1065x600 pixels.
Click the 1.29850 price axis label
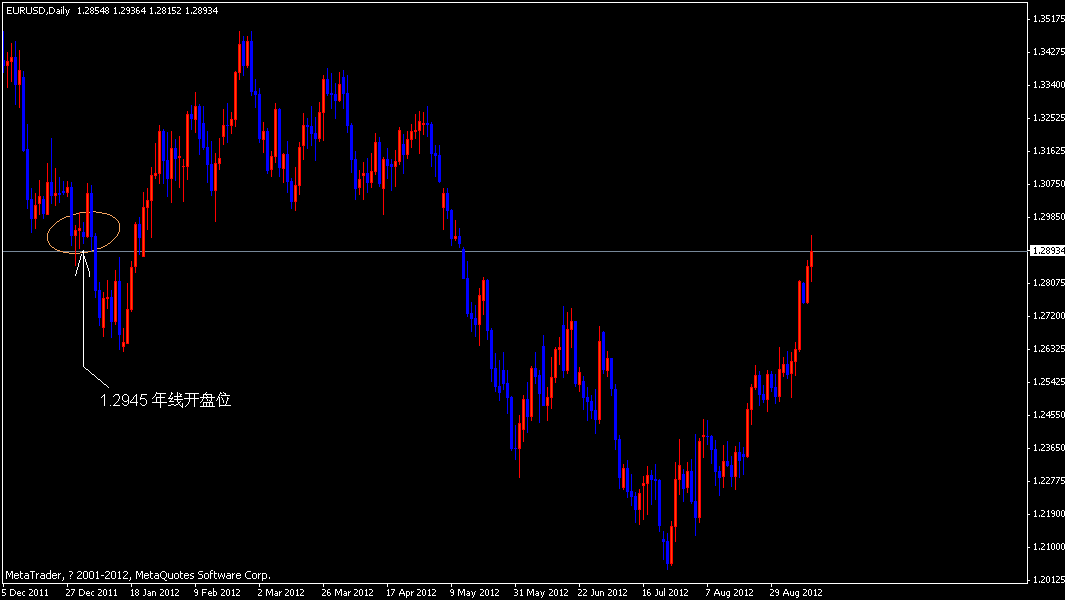pyautogui.click(x=1048, y=217)
